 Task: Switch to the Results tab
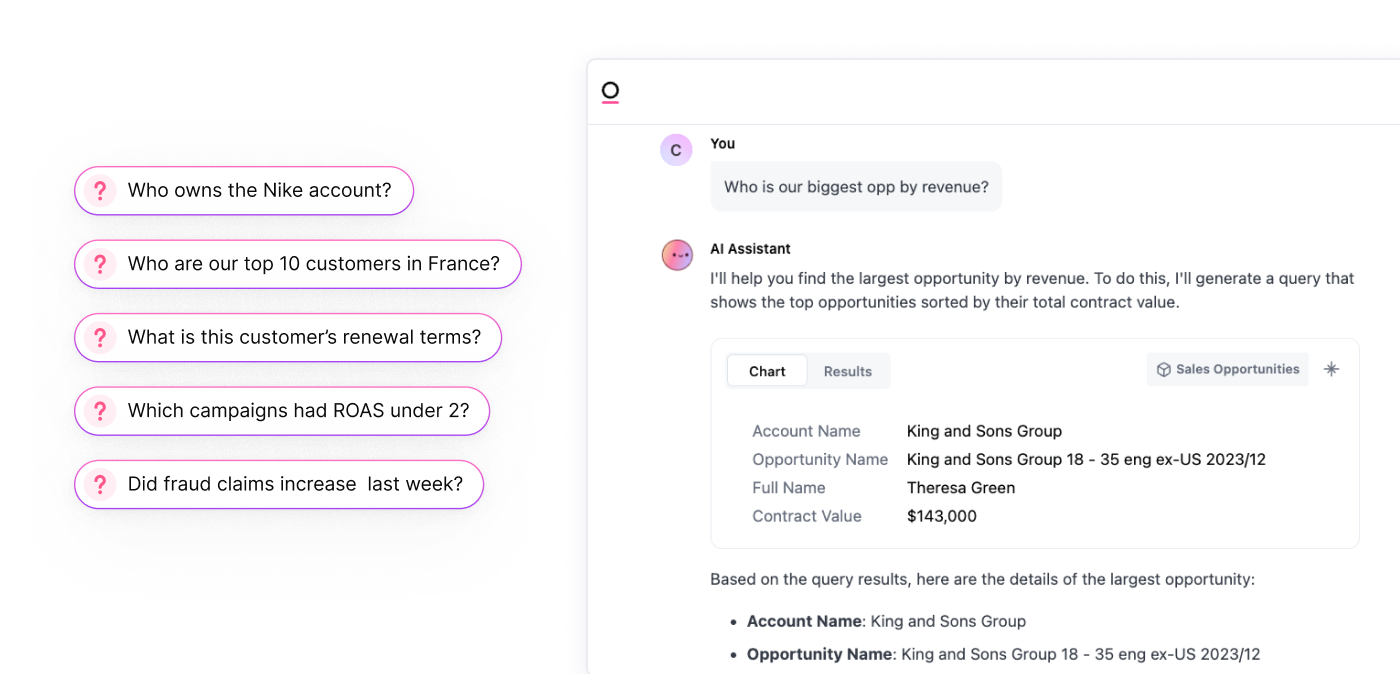click(x=847, y=371)
